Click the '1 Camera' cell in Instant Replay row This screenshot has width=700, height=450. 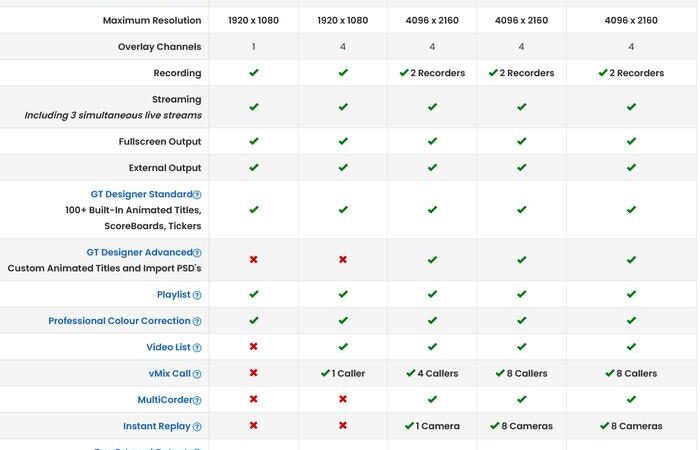tap(432, 426)
